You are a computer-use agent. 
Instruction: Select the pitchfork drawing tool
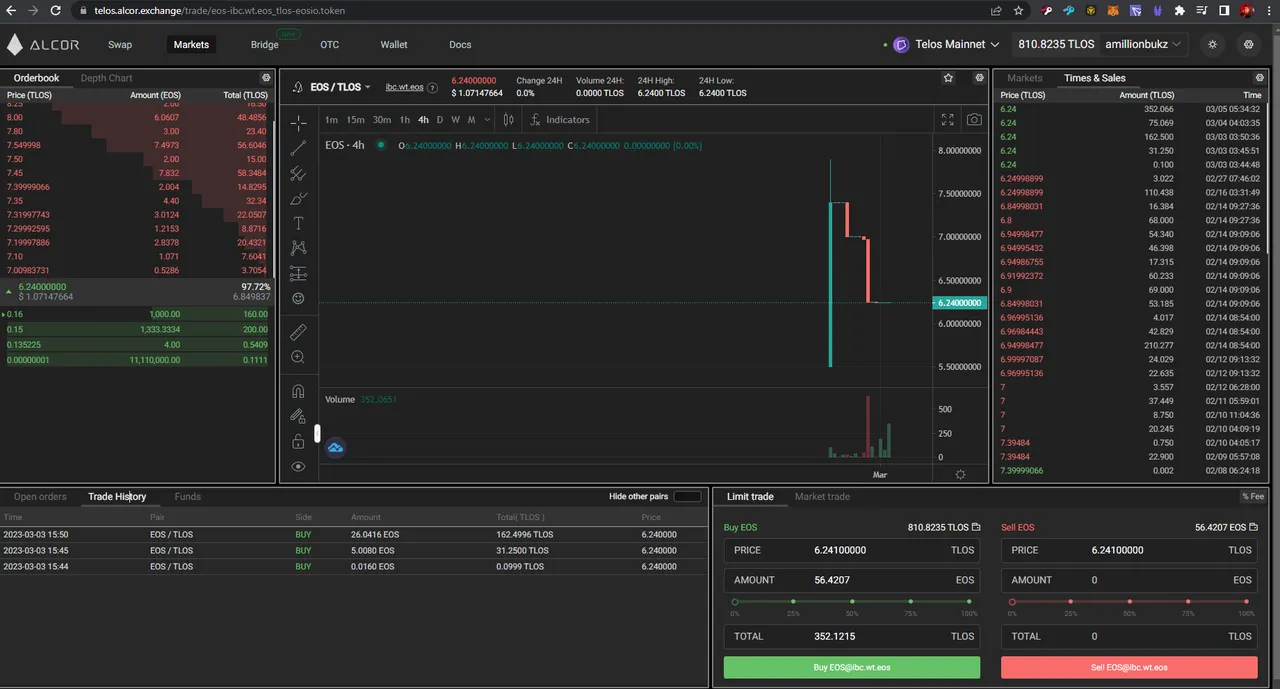(x=298, y=173)
